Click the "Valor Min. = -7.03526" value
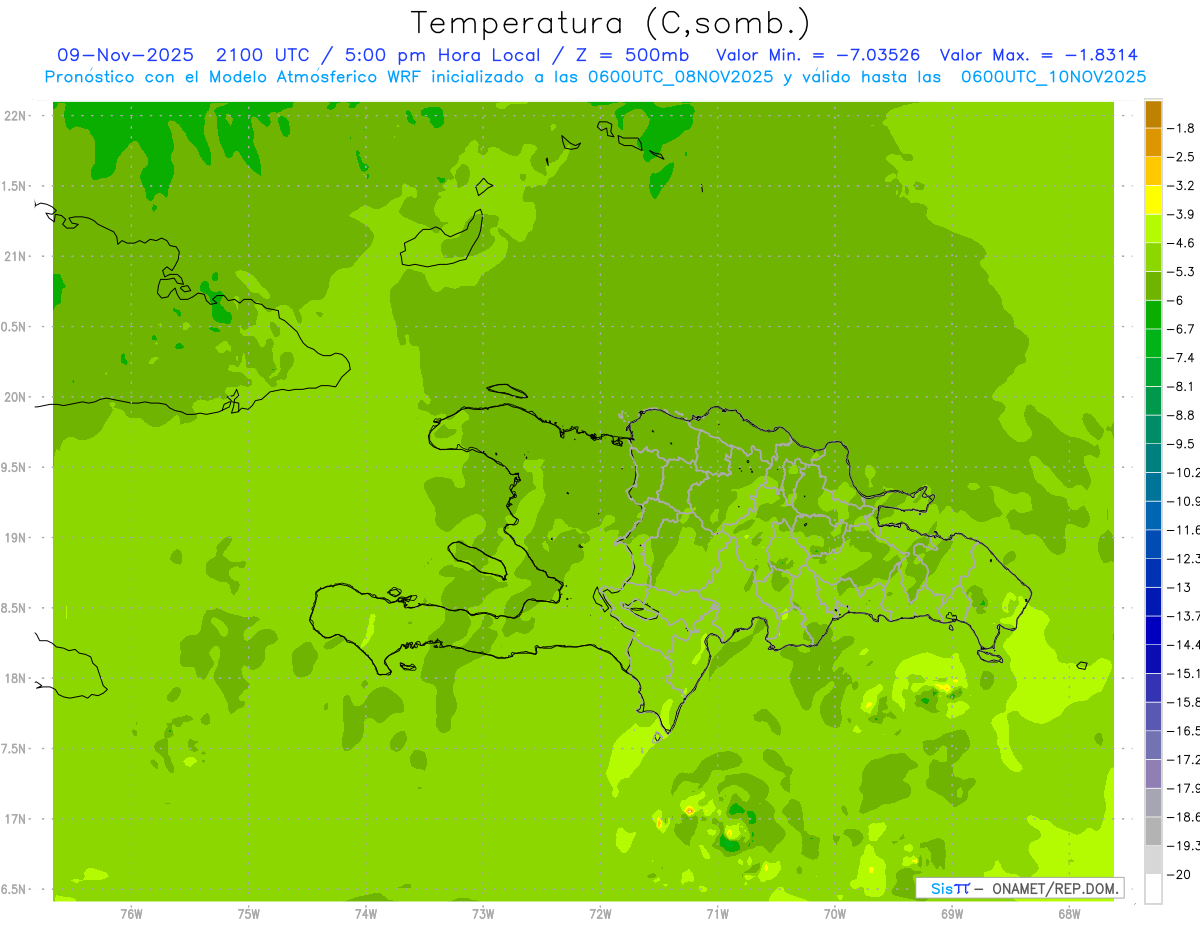The width and height of the screenshot is (1200, 927). (x=818, y=55)
